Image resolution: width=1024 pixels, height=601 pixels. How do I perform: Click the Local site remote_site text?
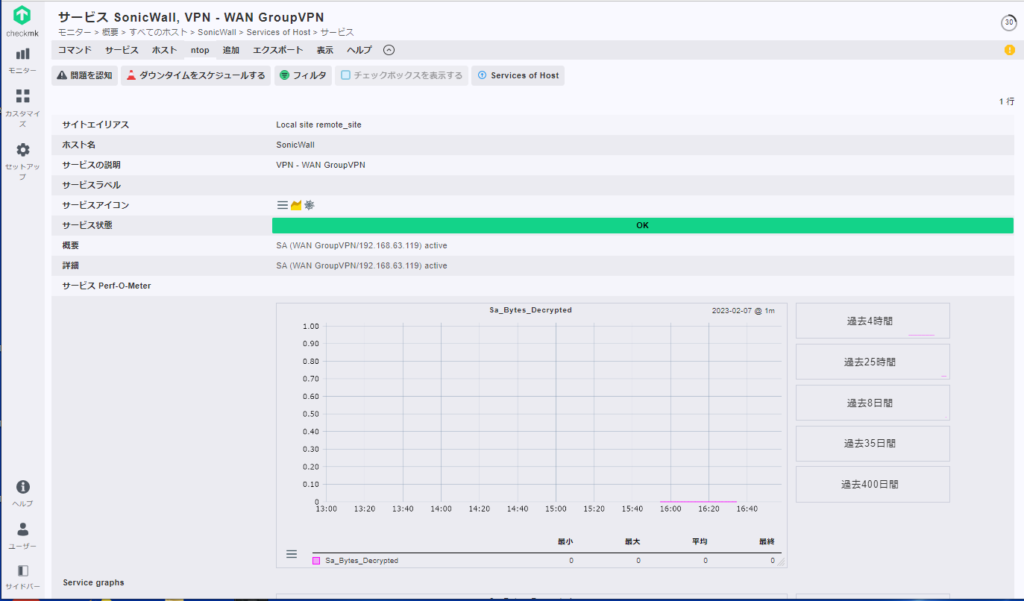coord(319,125)
